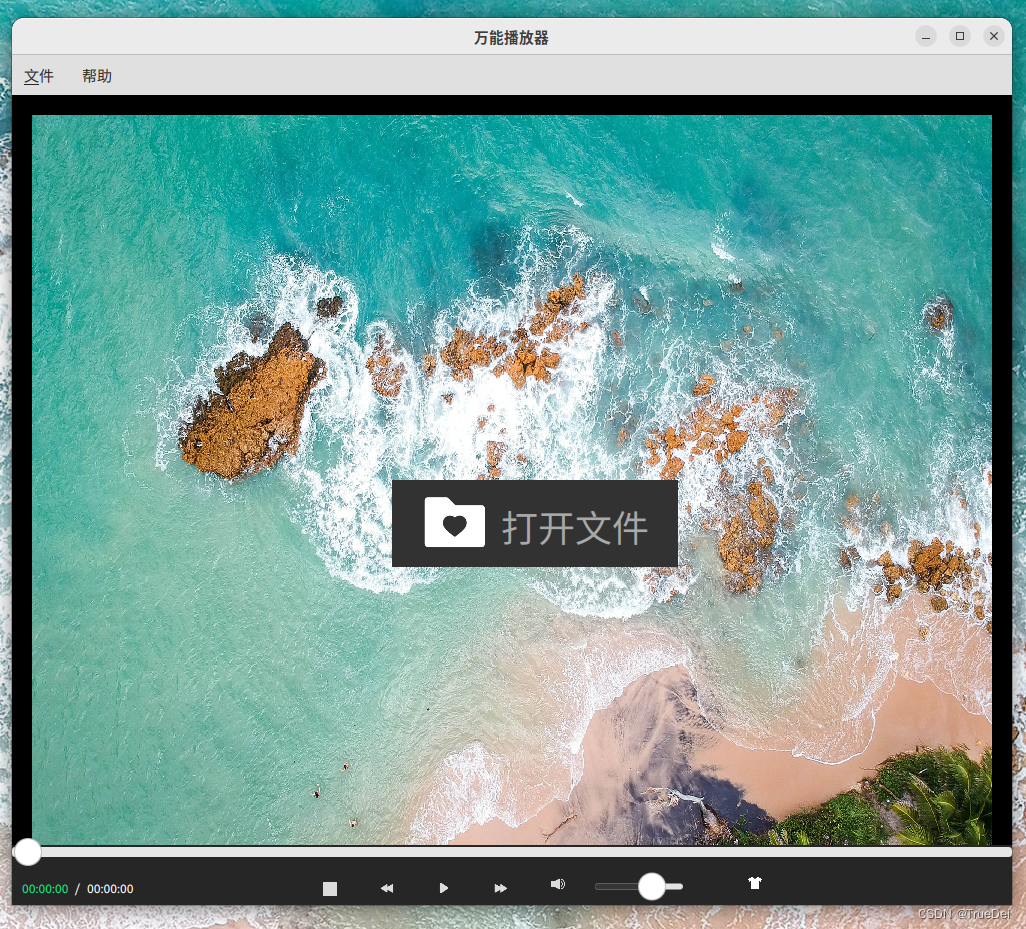Open the 文件 menu
Image resolution: width=1026 pixels, height=929 pixels.
click(x=38, y=76)
